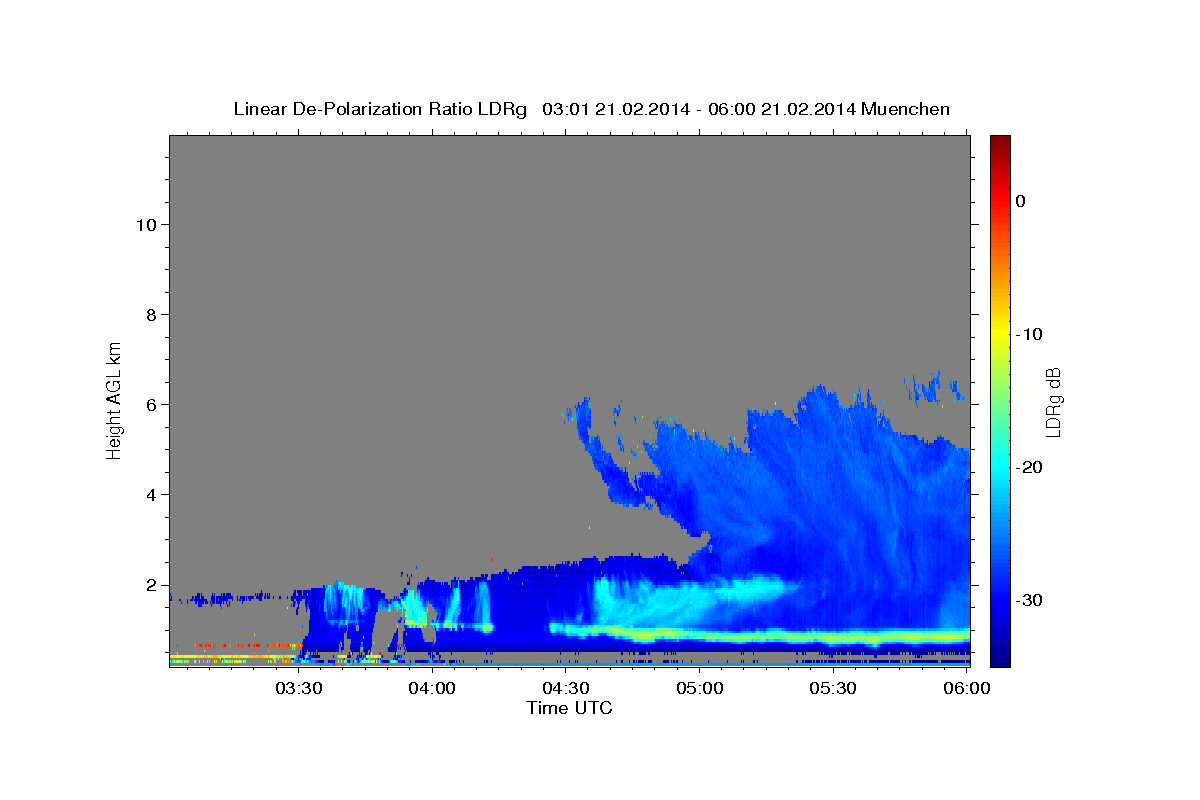Screen dimensions: 1200x800
Task: Click the "Time UTC" axis label
Action: pos(569,708)
